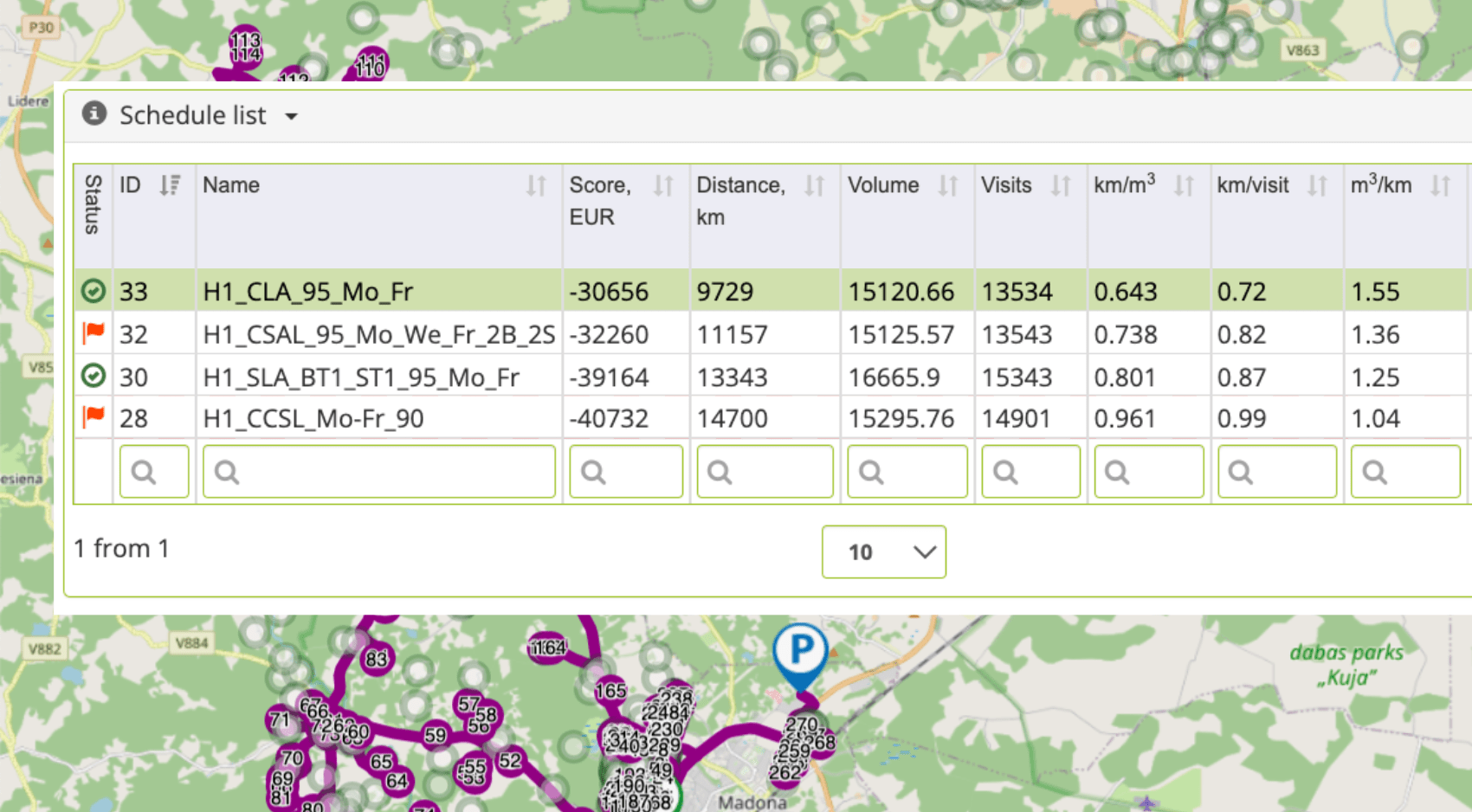Image resolution: width=1472 pixels, height=812 pixels.
Task: Focus the Name filter search field
Action: click(379, 472)
